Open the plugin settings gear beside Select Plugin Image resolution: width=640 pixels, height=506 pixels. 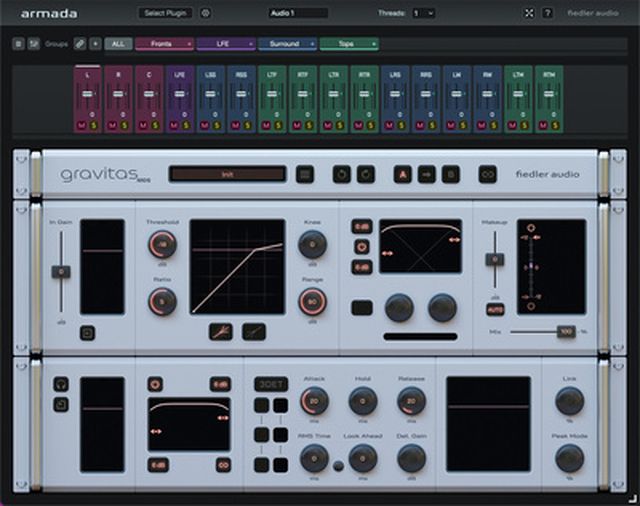[x=206, y=13]
